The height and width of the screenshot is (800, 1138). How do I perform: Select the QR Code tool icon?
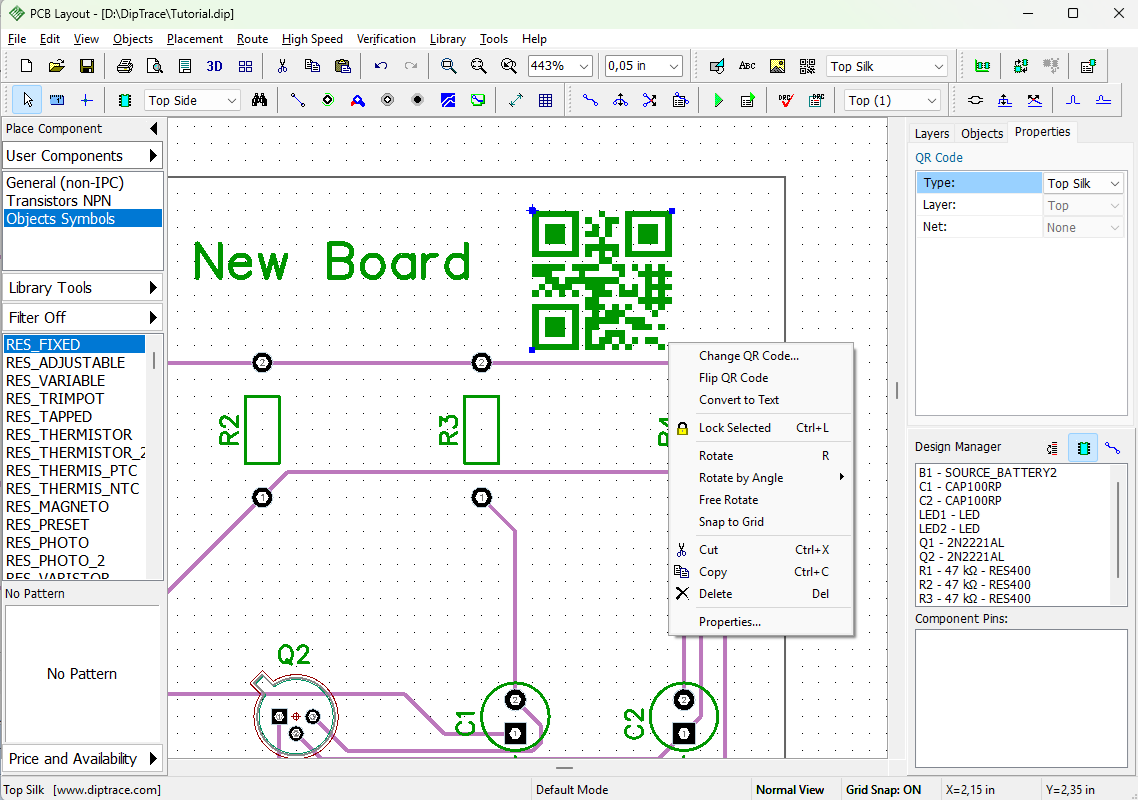[x=807, y=66]
